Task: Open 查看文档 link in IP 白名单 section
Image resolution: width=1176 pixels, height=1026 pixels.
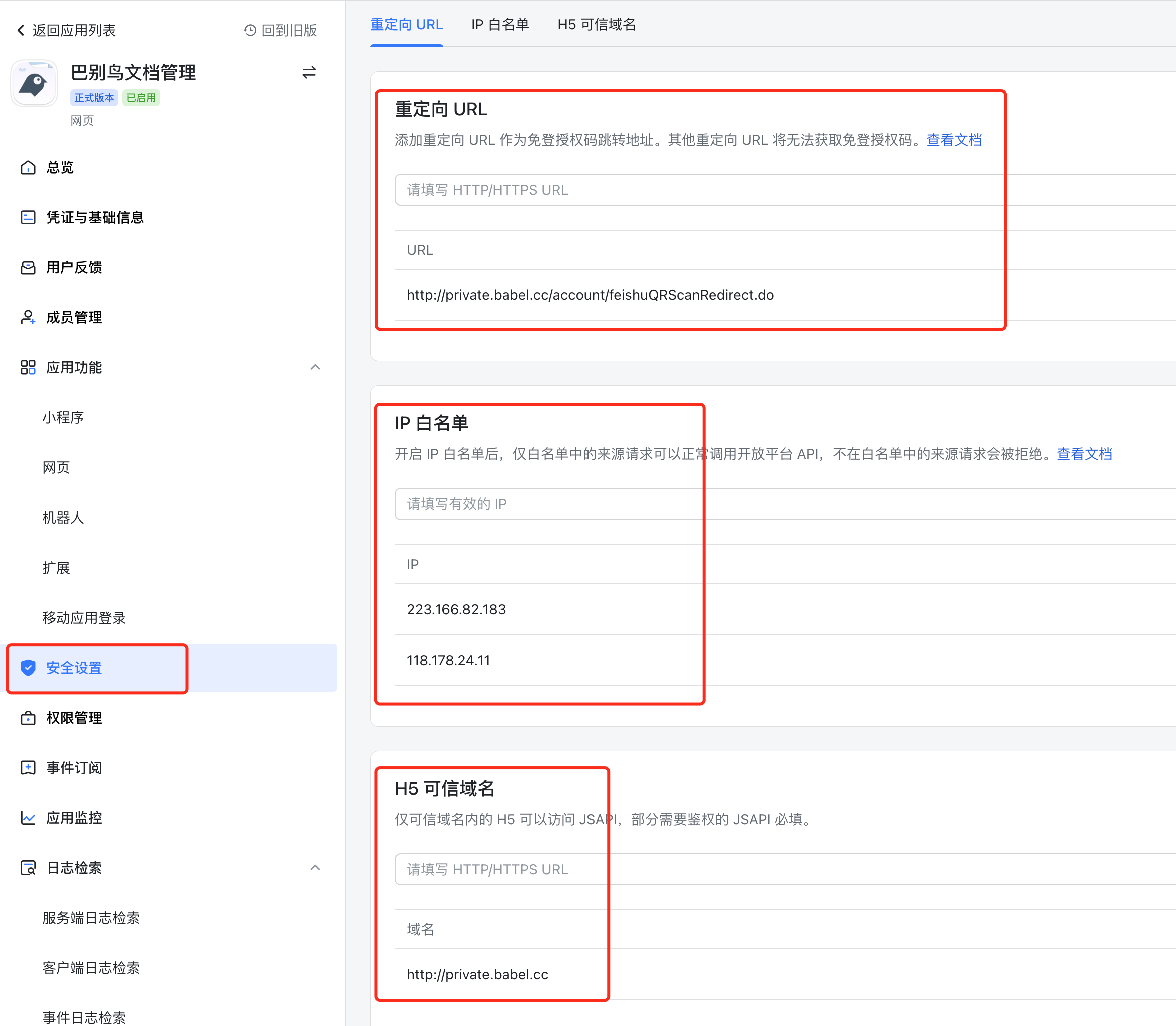Action: click(1084, 454)
